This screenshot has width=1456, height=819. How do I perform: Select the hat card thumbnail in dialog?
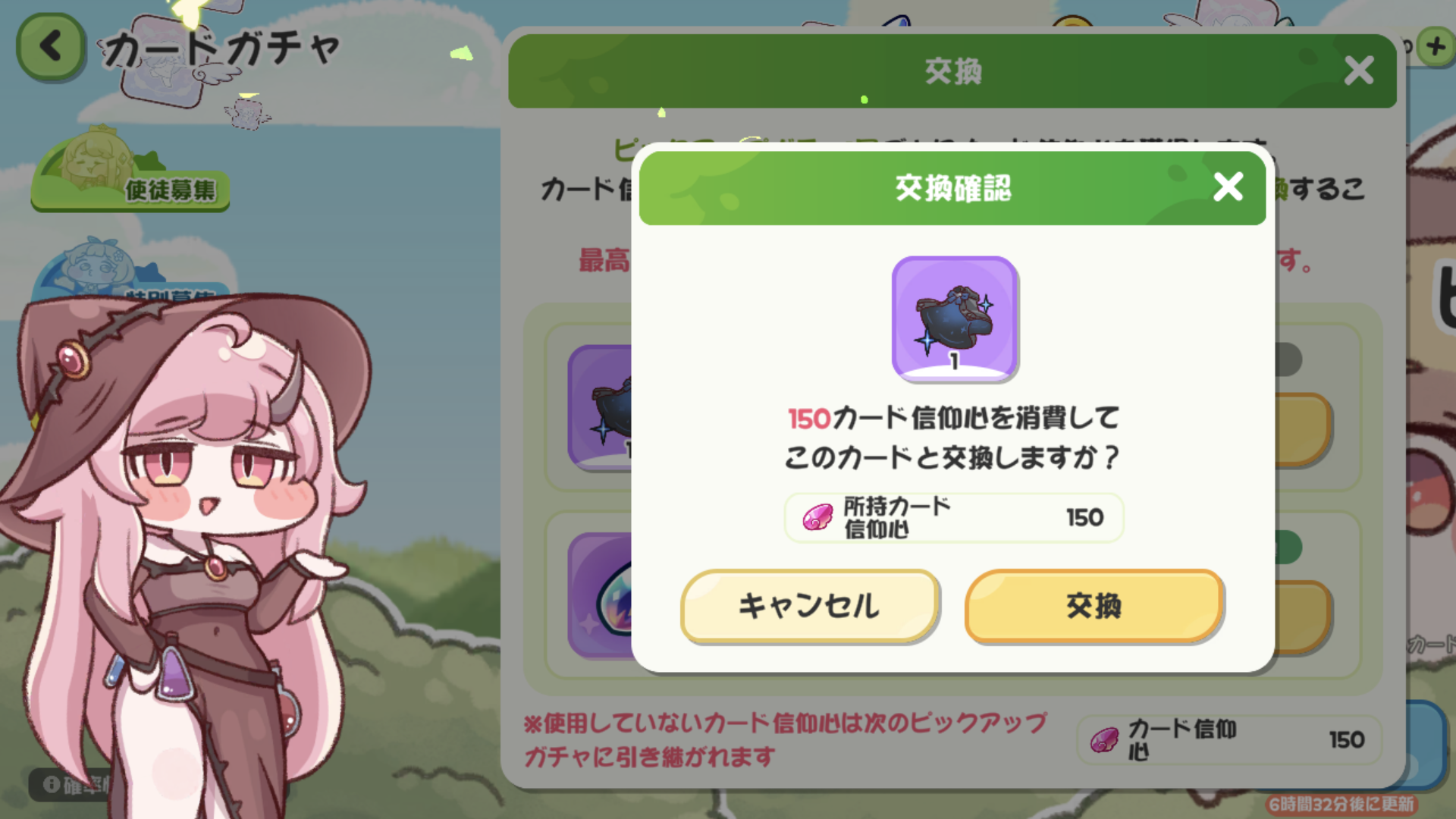click(954, 318)
